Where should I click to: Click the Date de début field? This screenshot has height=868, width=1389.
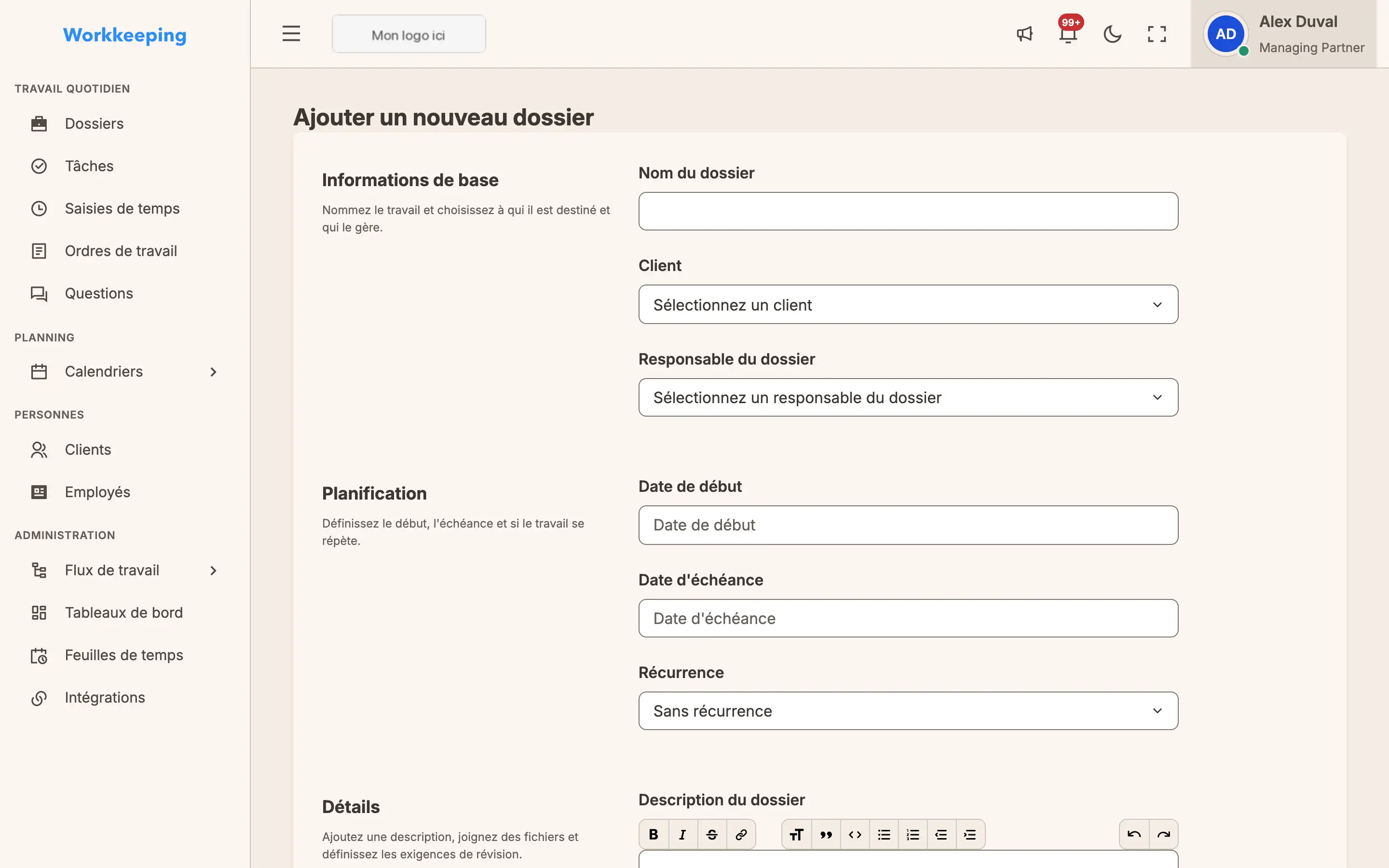(908, 525)
